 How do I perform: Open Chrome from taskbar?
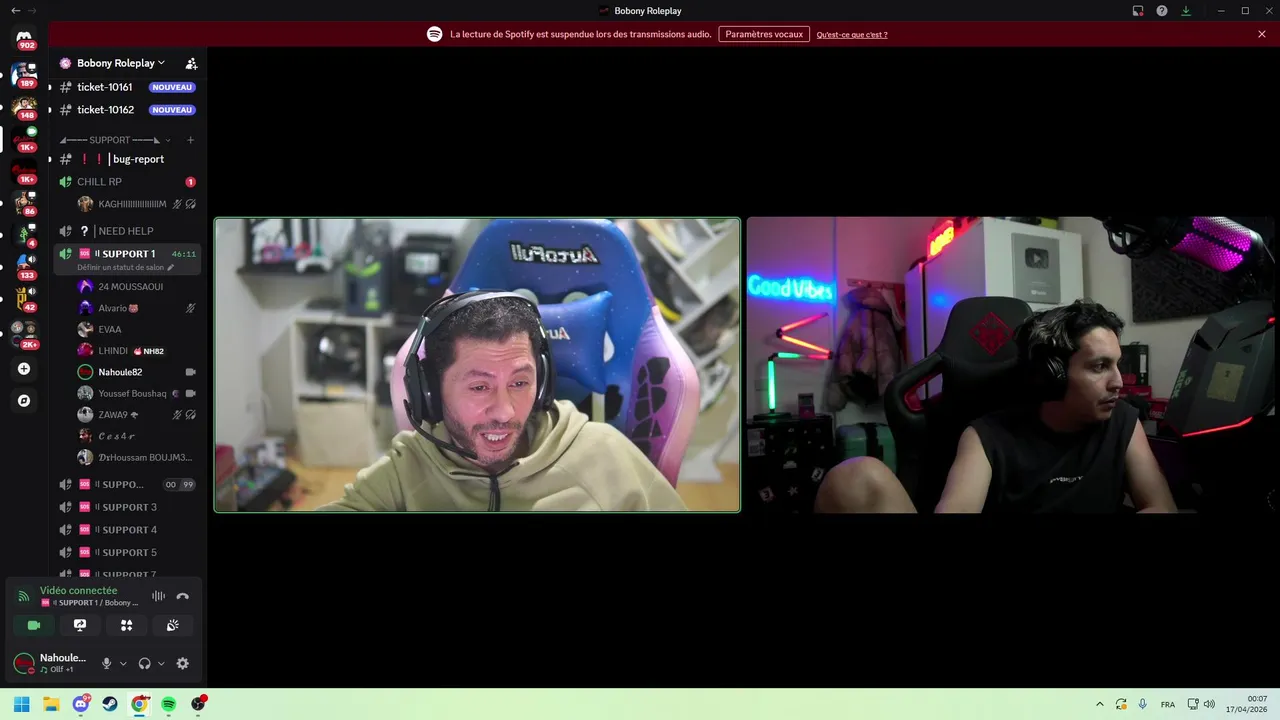click(x=139, y=704)
